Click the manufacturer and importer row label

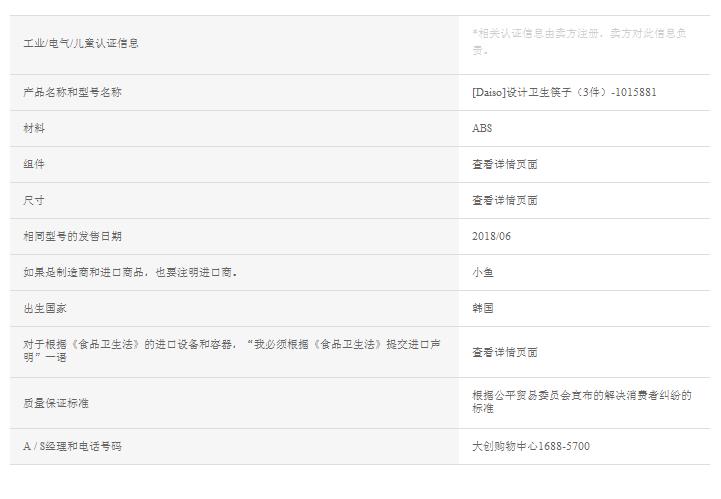tap(130, 272)
